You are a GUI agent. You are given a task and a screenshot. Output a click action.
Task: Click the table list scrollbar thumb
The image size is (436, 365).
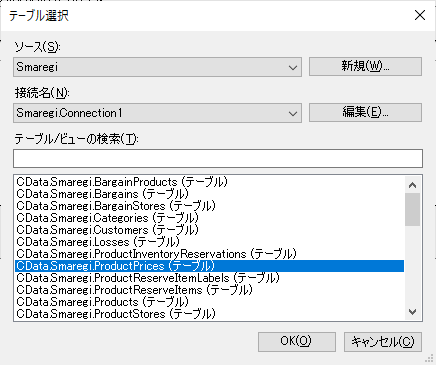[413, 209]
